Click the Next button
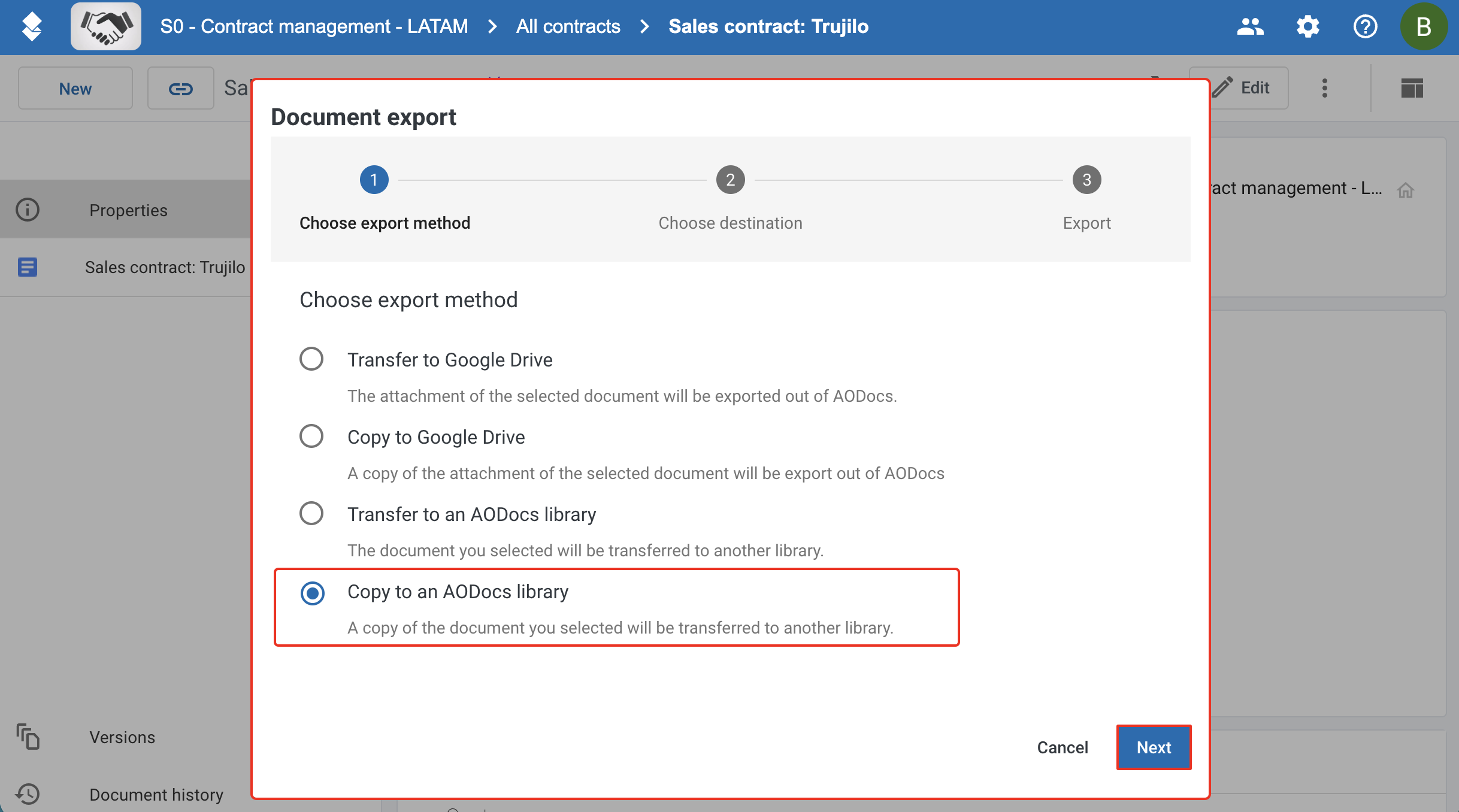The height and width of the screenshot is (812, 1459). pos(1154,747)
